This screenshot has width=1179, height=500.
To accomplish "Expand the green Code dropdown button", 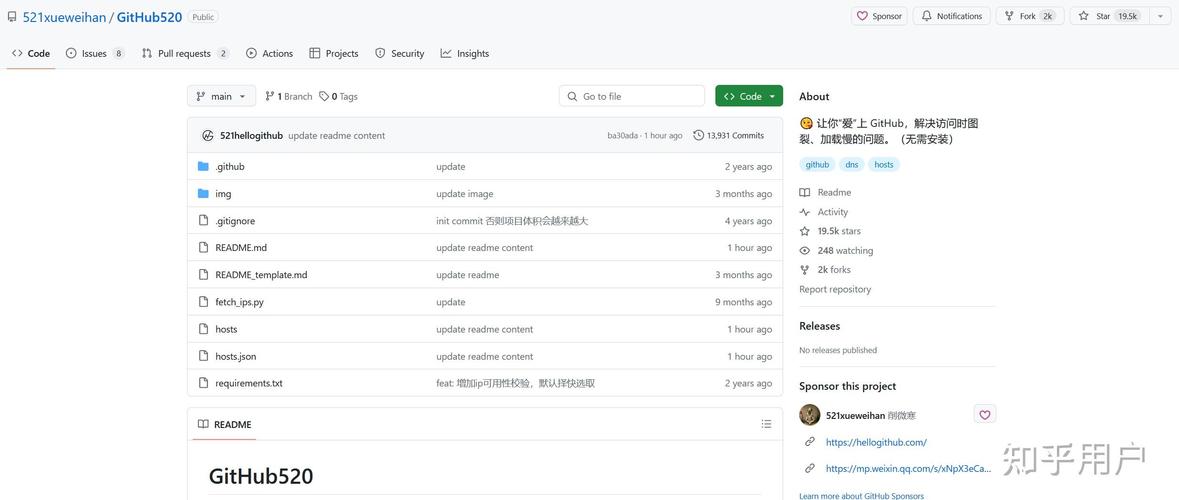I will (x=749, y=96).
